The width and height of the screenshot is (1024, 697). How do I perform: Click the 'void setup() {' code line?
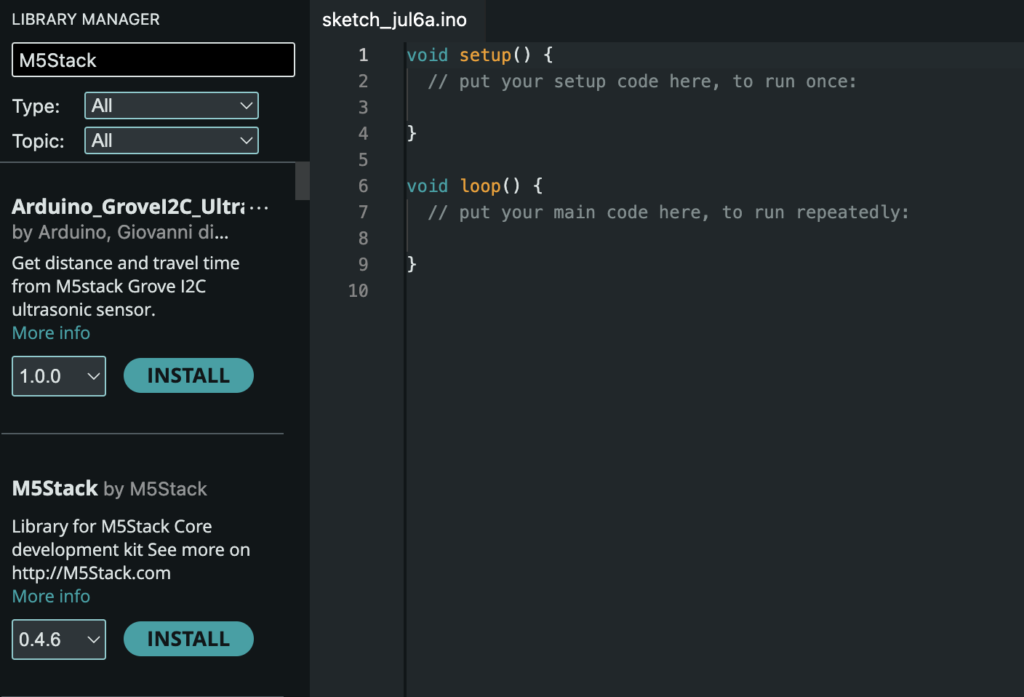coord(480,56)
